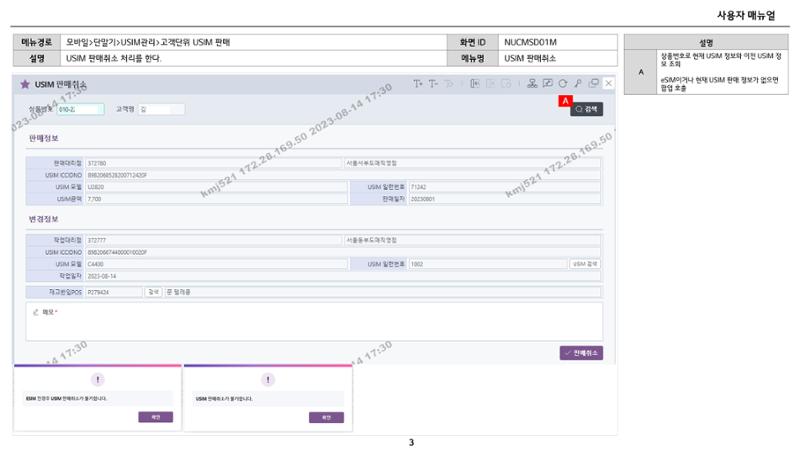Click the star favorite icon beside USIM 판매취소
The height and width of the screenshot is (450, 800).
pyautogui.click(x=24, y=84)
